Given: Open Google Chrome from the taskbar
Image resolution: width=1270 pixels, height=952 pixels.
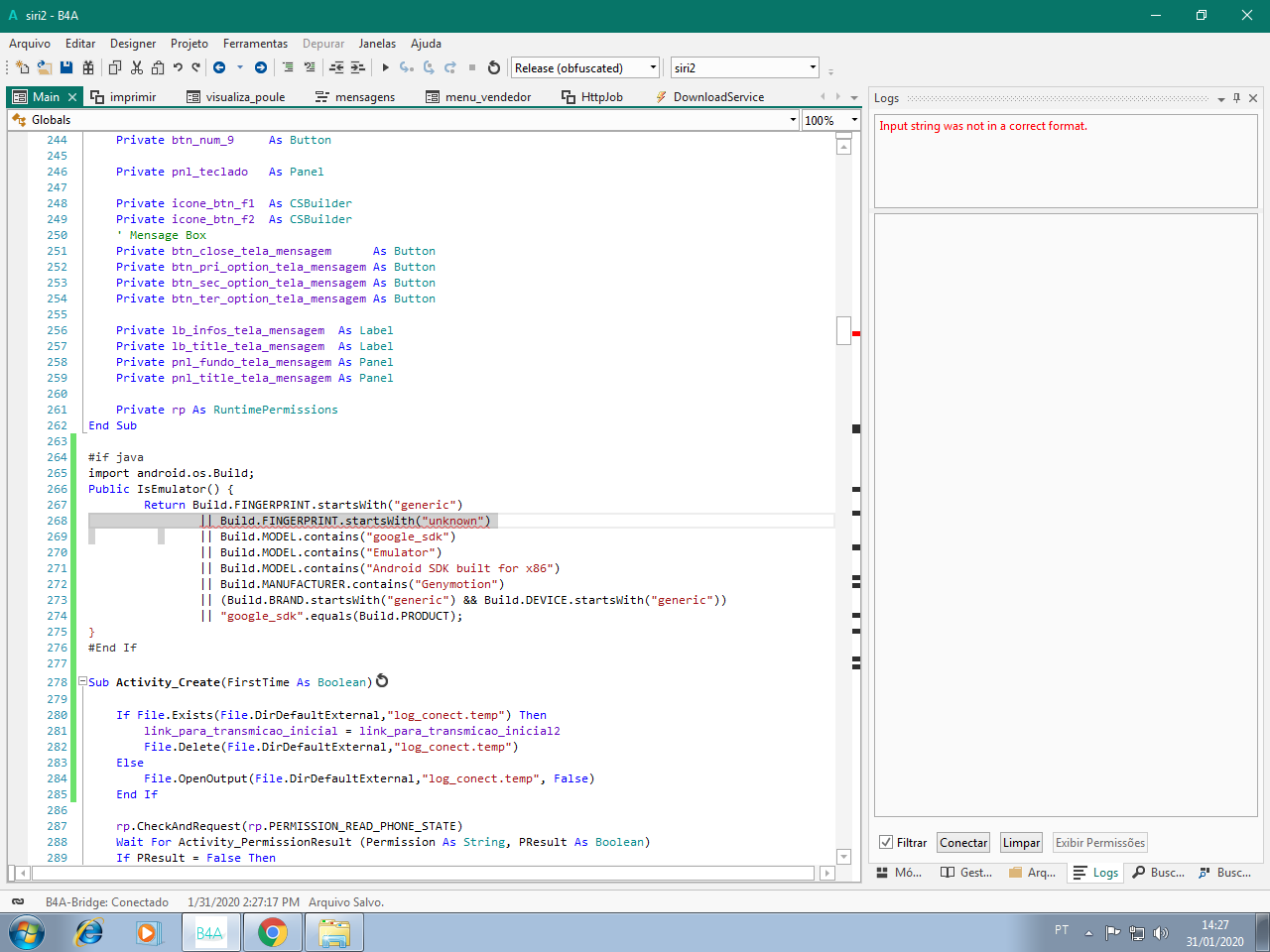Looking at the screenshot, I should [272, 933].
